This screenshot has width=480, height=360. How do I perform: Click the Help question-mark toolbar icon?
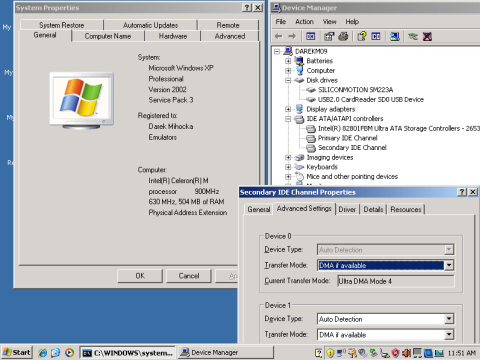[362, 36]
